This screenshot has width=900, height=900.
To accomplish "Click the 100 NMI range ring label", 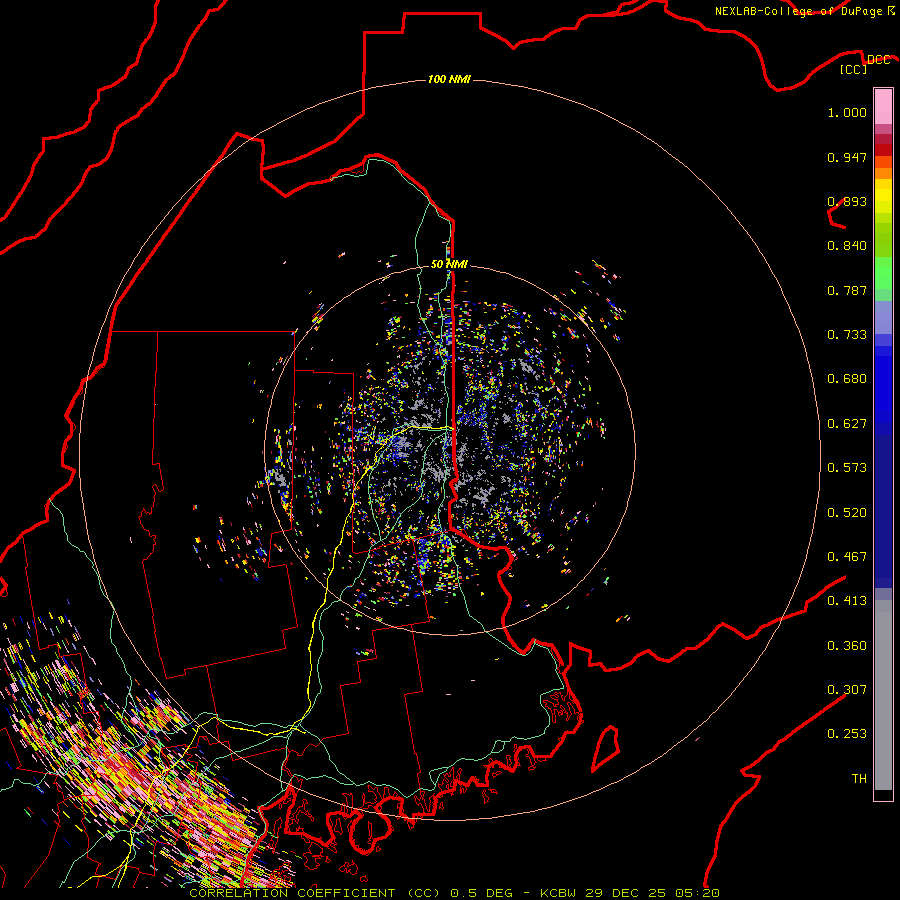I will click(x=449, y=79).
